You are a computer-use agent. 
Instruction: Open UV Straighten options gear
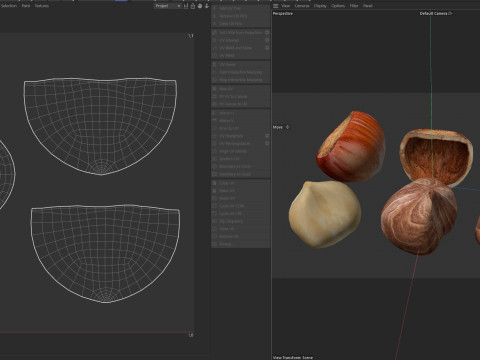tap(267, 136)
